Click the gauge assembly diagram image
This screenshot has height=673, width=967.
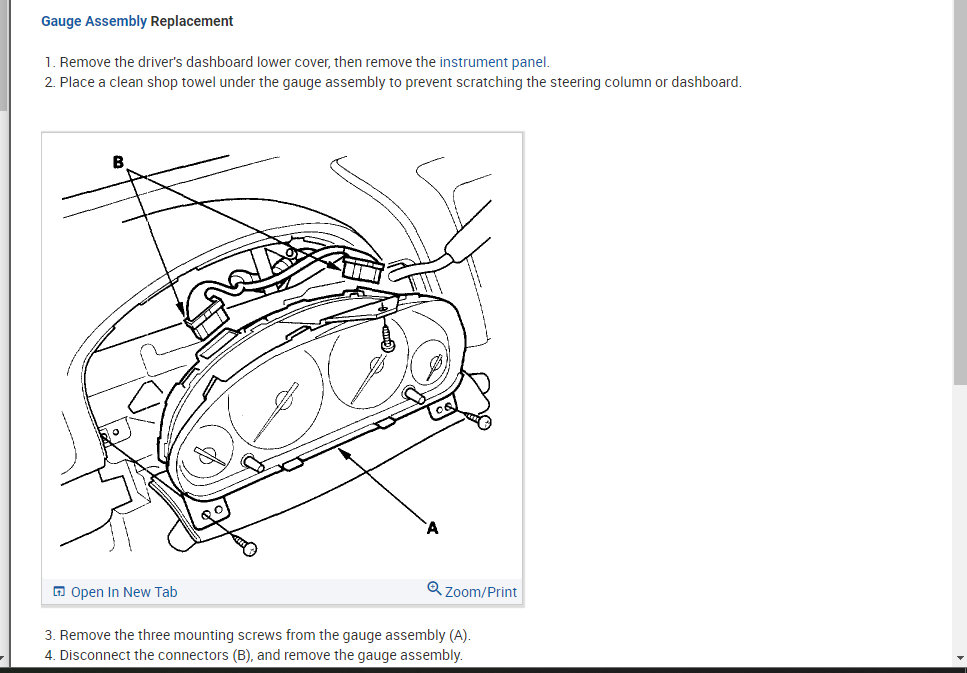282,356
